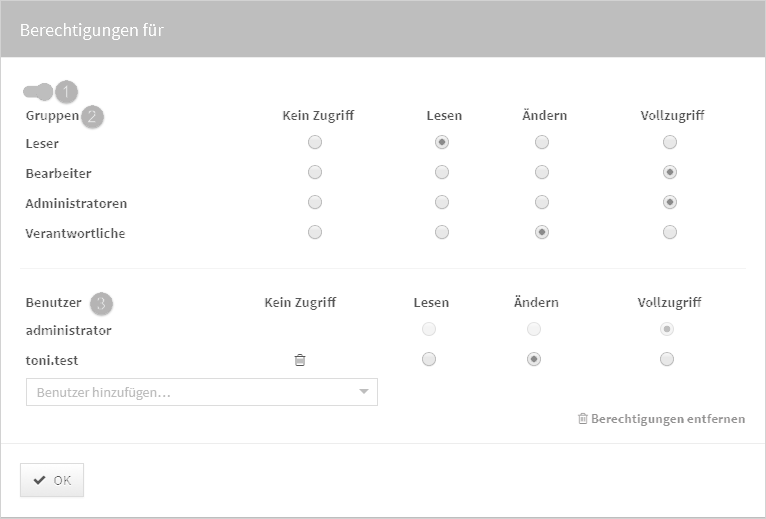
Task: Click into the Benutzer hinzufügen field
Action: (x=190, y=392)
